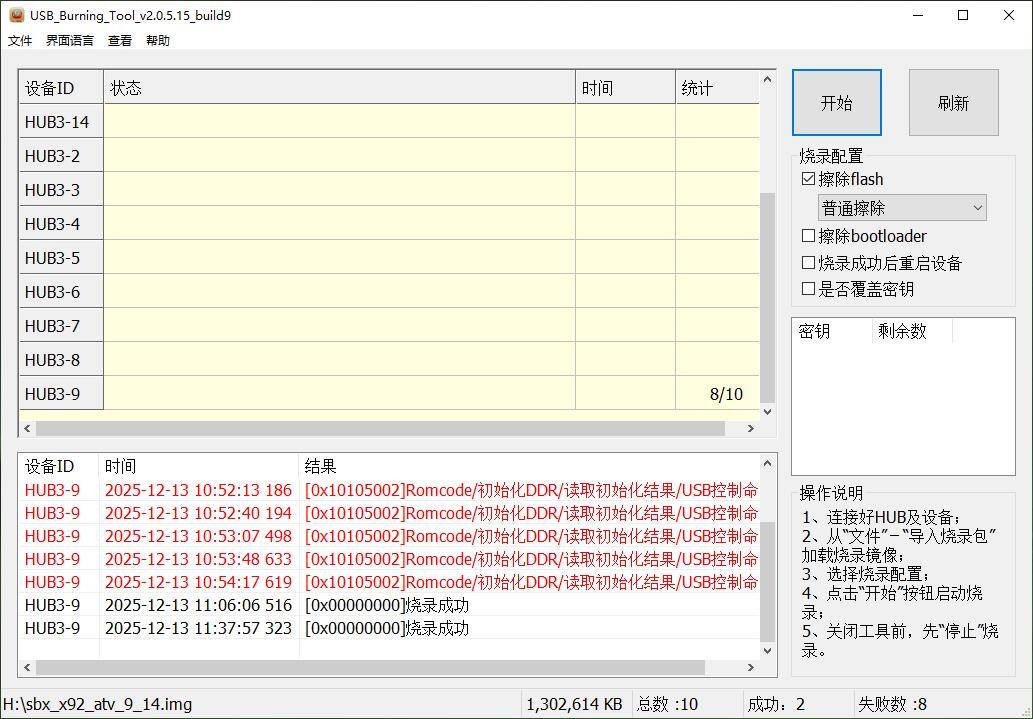Click the device list vertical scrollbar down arrow
1033x719 pixels.
pyautogui.click(x=766, y=411)
